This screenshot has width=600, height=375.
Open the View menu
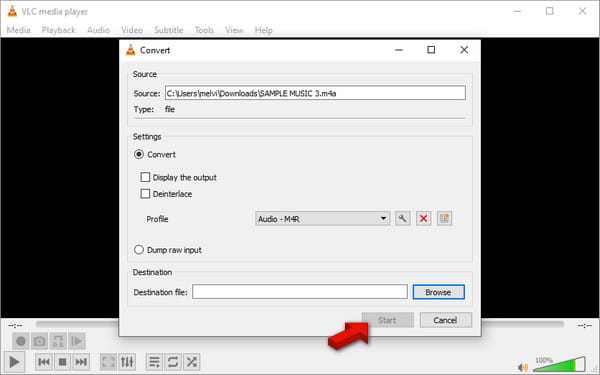click(234, 30)
